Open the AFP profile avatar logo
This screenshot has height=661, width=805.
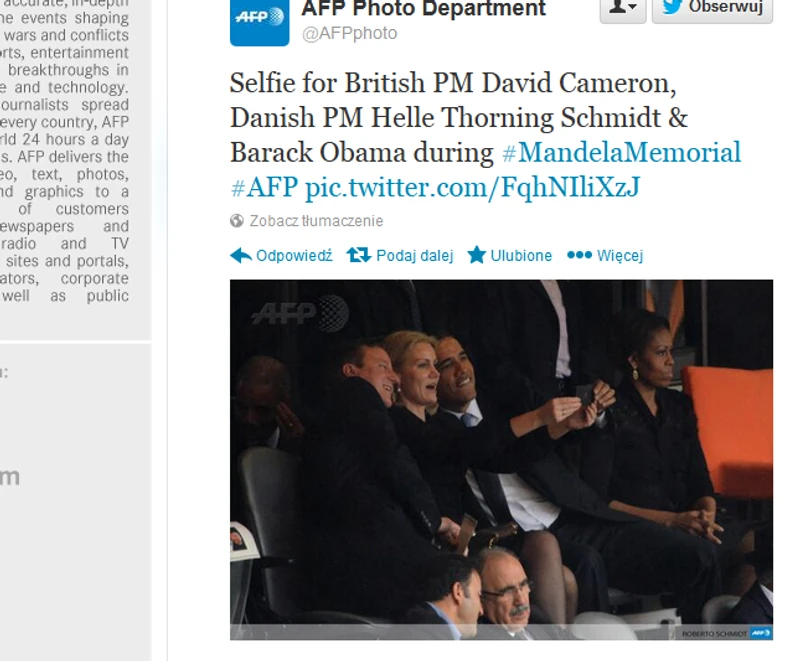[x=260, y=22]
